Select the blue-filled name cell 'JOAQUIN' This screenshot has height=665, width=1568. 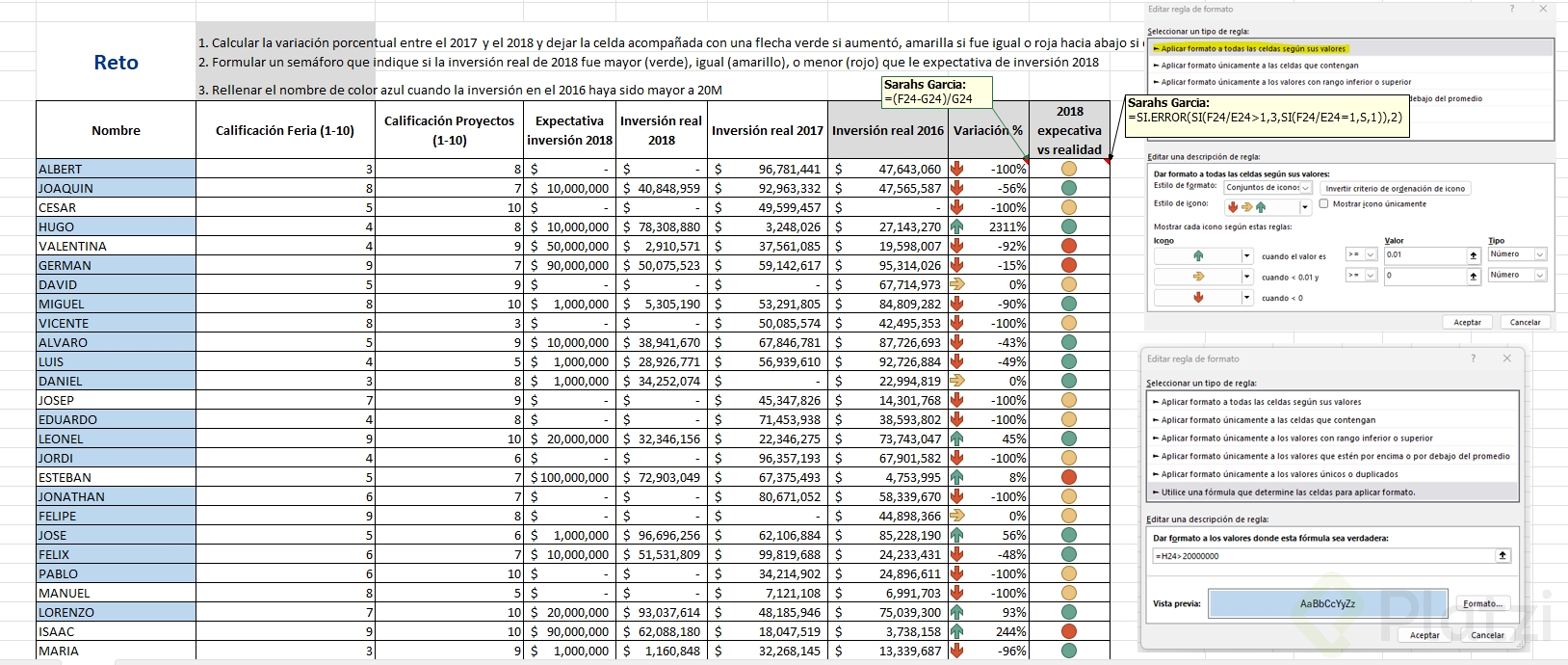tap(116, 188)
